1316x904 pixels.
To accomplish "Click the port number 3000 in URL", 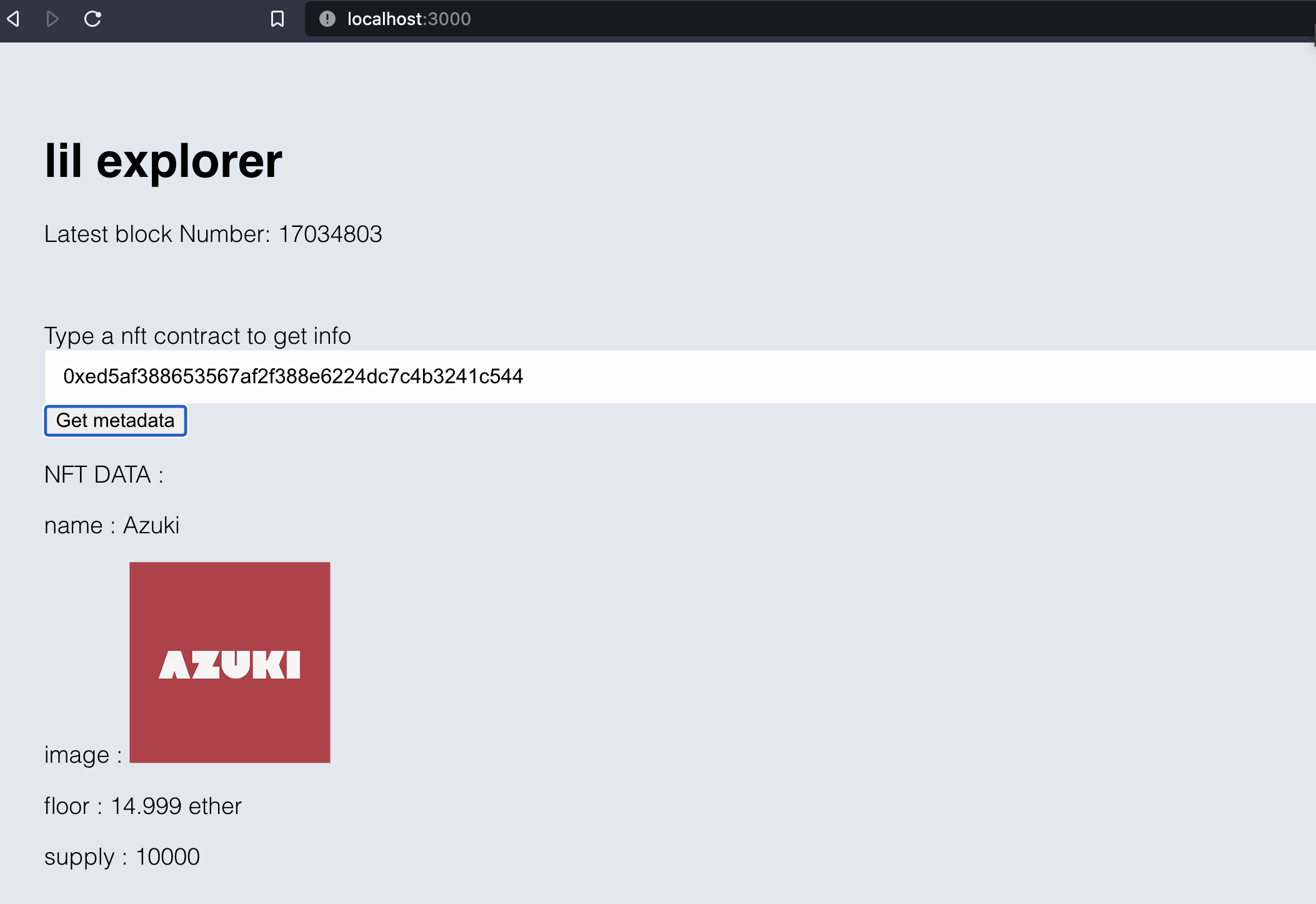I will (x=449, y=19).
